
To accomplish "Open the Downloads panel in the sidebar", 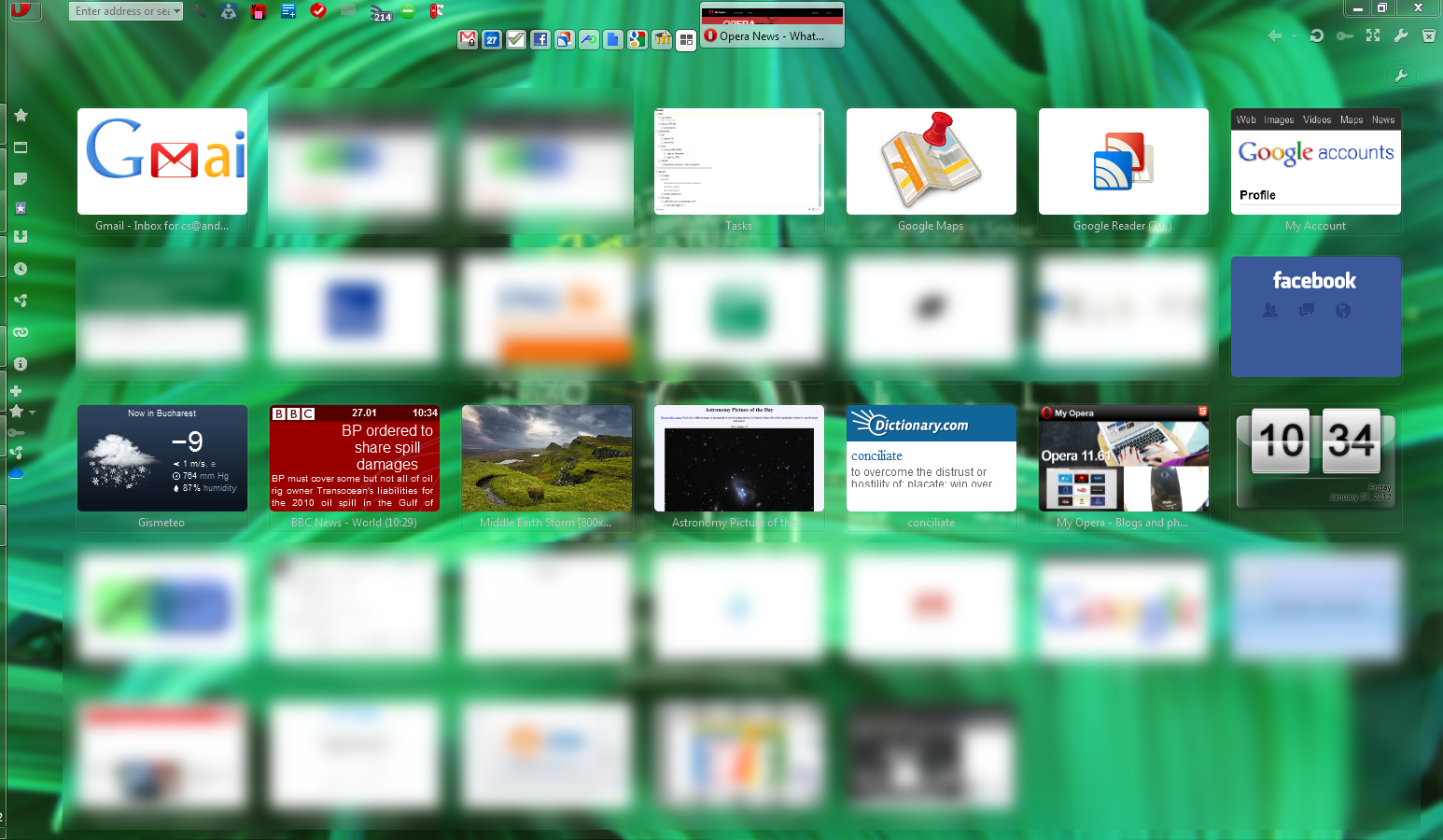I will tap(21, 237).
